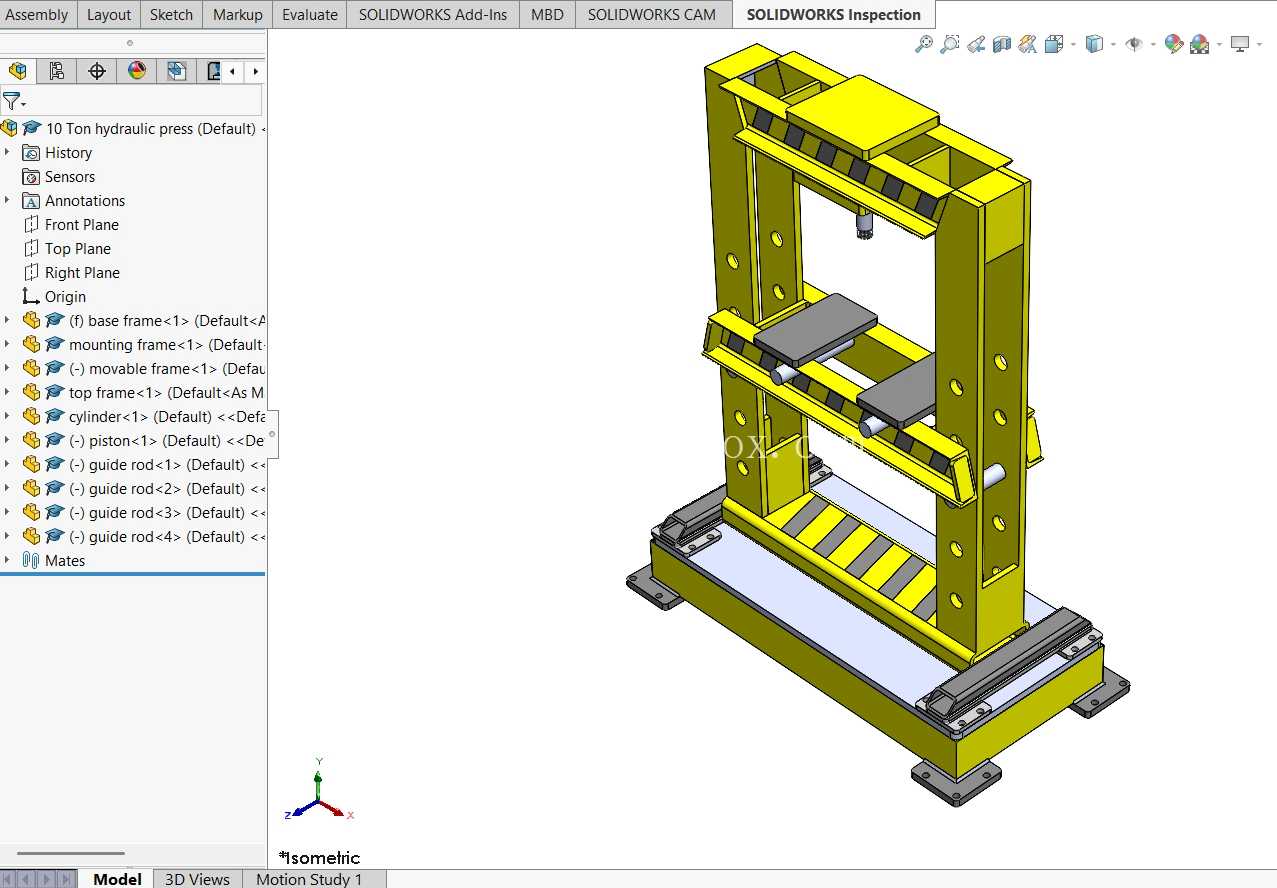Open the ConfigurationManager crosshair tab
This screenshot has width=1277, height=888.
click(97, 71)
